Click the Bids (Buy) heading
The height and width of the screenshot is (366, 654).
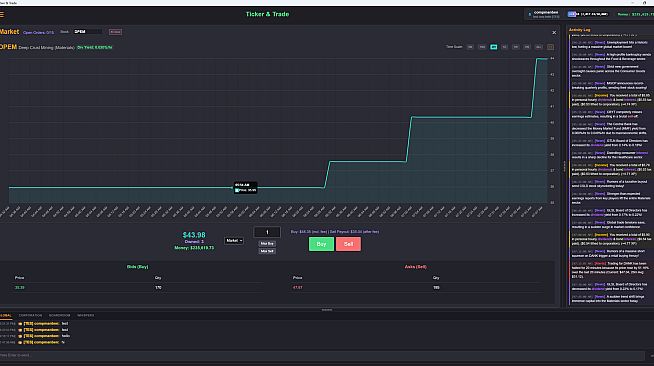tap(137, 267)
